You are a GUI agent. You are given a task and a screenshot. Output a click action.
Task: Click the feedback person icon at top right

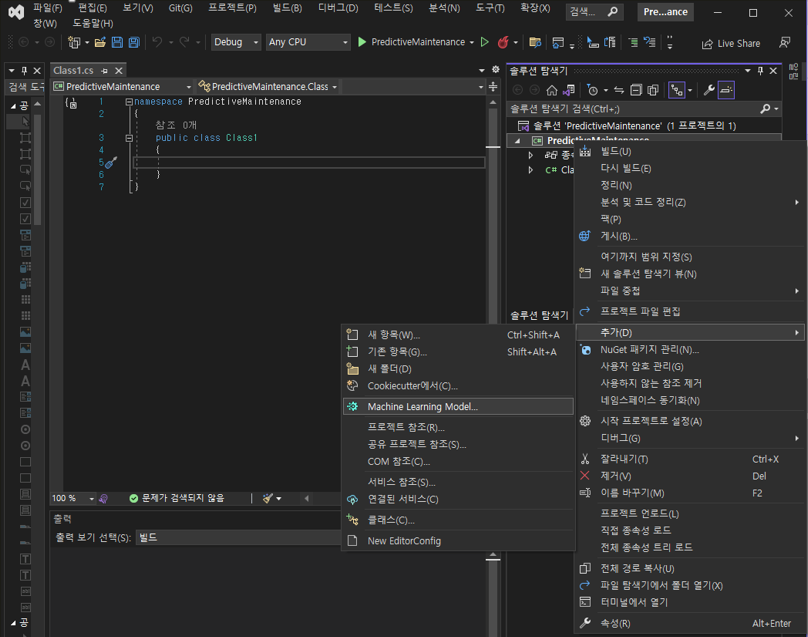click(784, 43)
